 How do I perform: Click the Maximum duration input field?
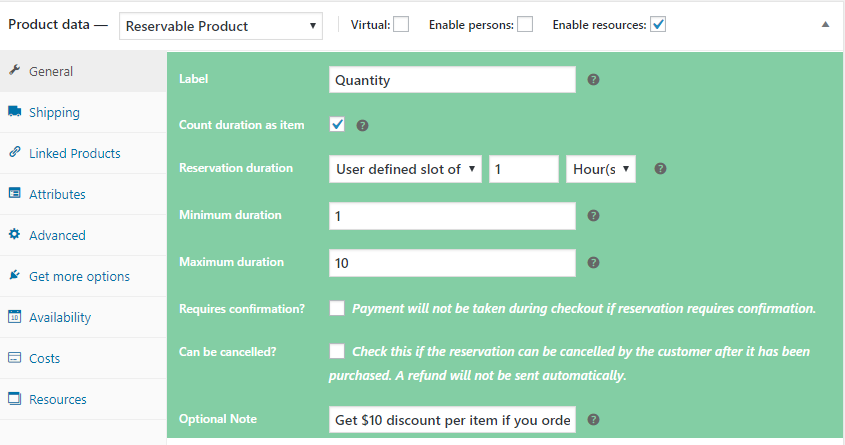pyautogui.click(x=452, y=263)
